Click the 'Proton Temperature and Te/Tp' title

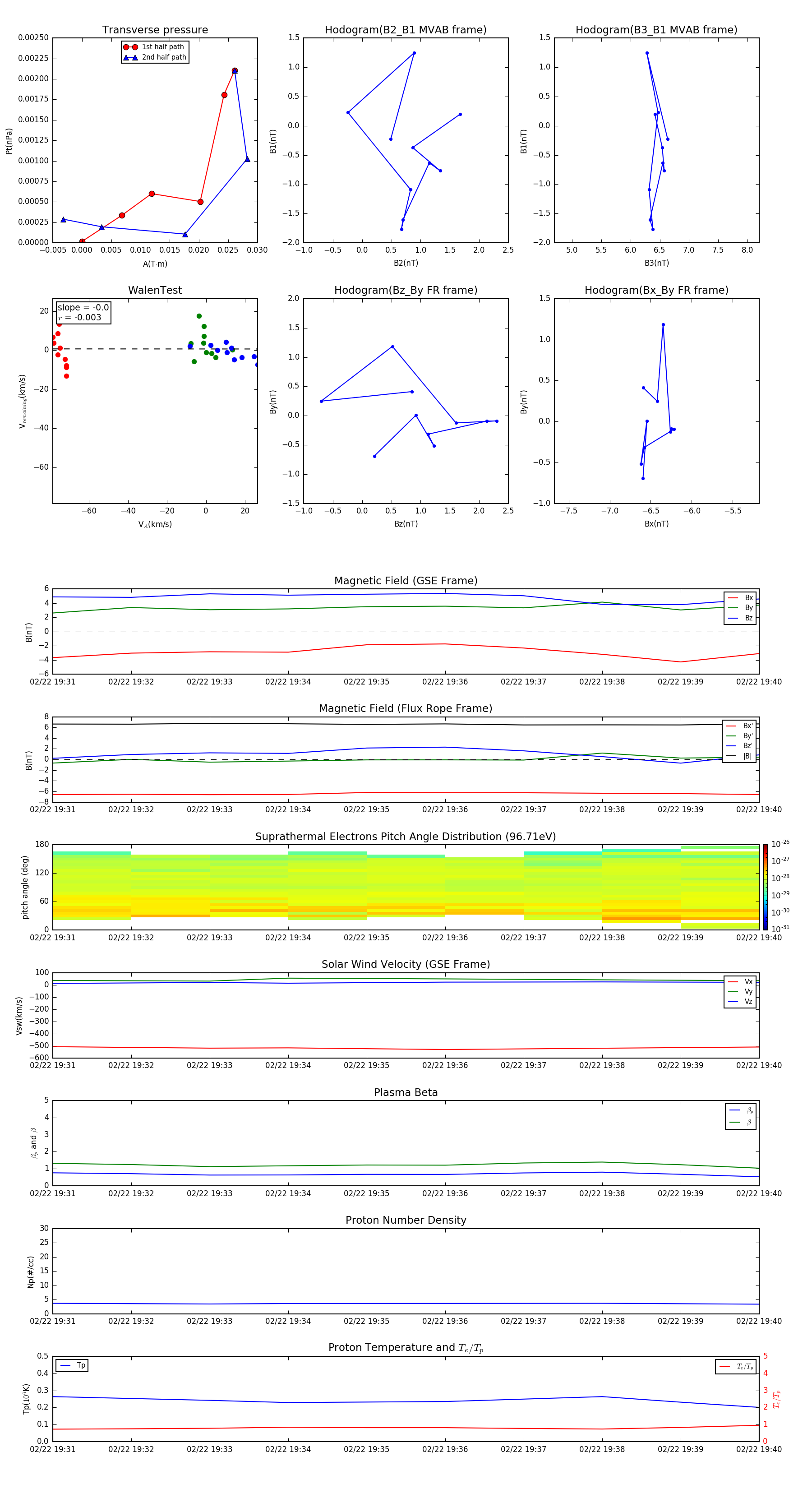pyautogui.click(x=406, y=1348)
